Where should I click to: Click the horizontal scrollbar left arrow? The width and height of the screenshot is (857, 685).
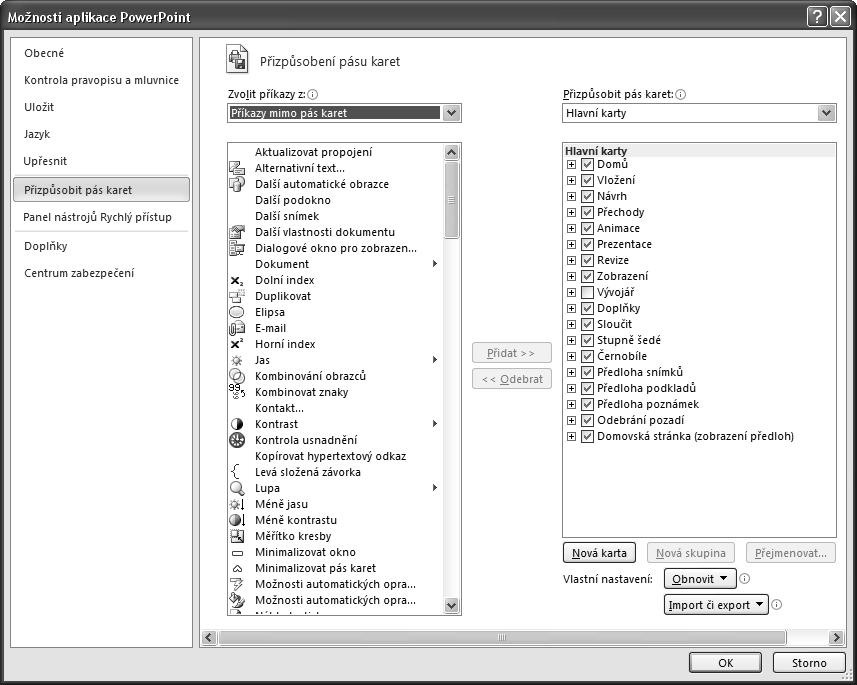pyautogui.click(x=209, y=637)
